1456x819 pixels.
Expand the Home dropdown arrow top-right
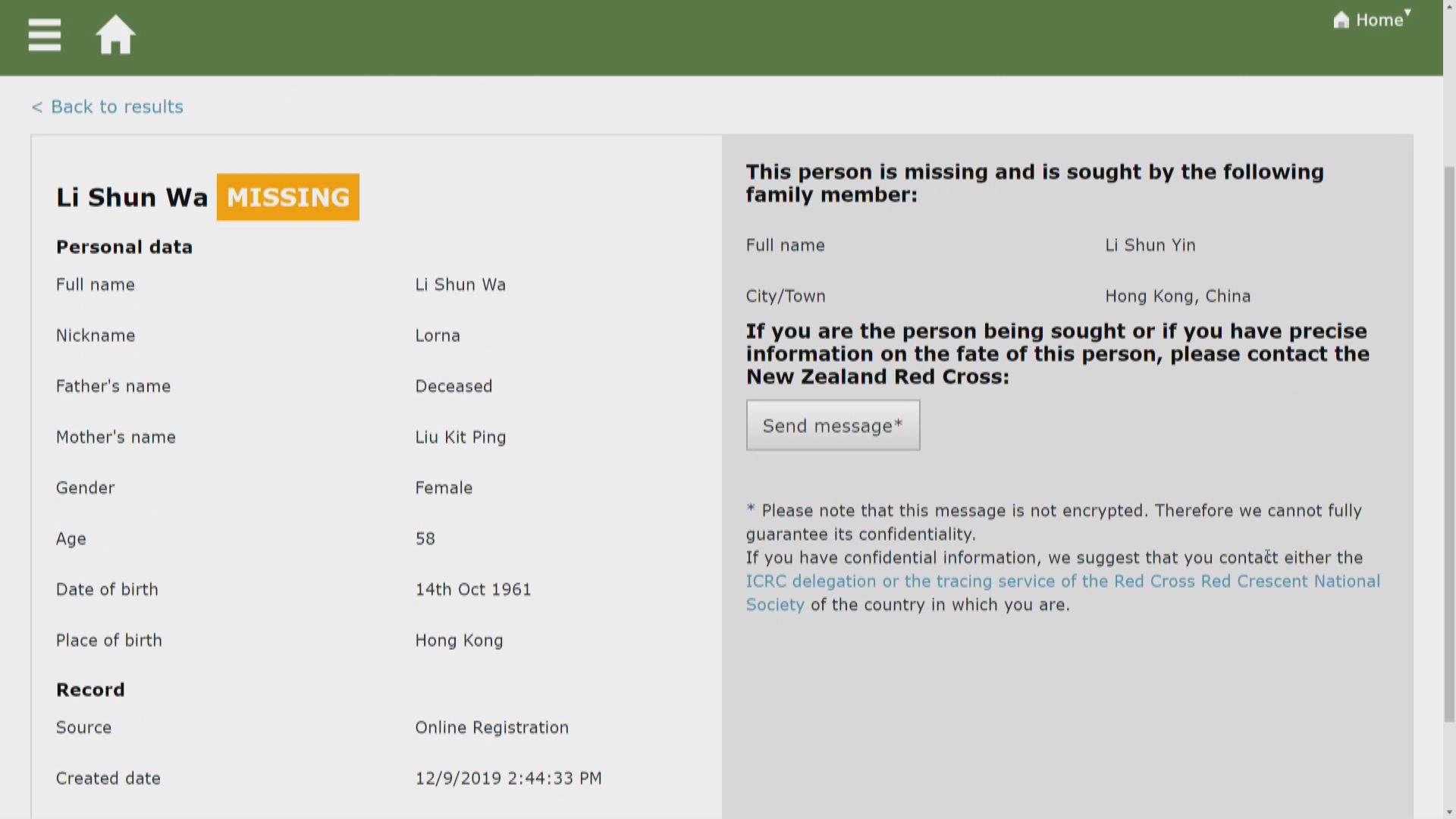[1407, 13]
